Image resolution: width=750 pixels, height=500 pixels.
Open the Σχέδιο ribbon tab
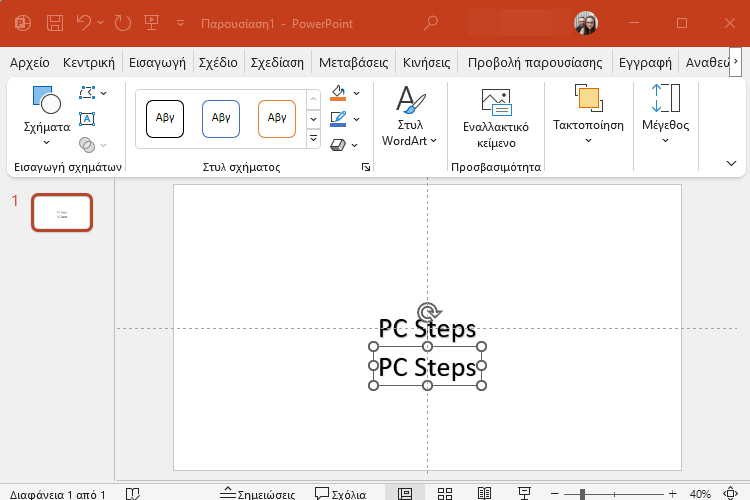tap(218, 63)
